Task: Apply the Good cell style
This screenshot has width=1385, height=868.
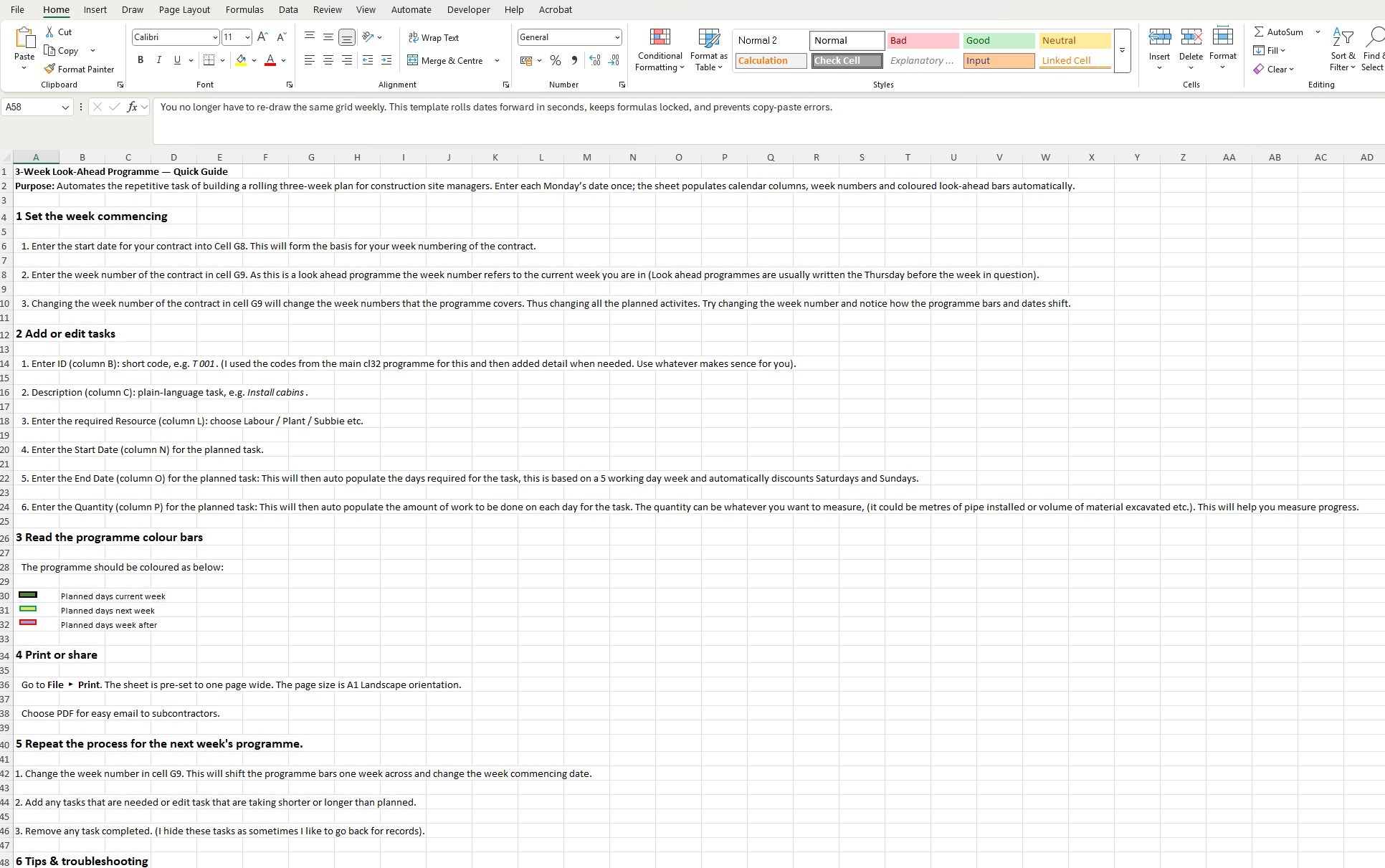Action: tap(999, 41)
